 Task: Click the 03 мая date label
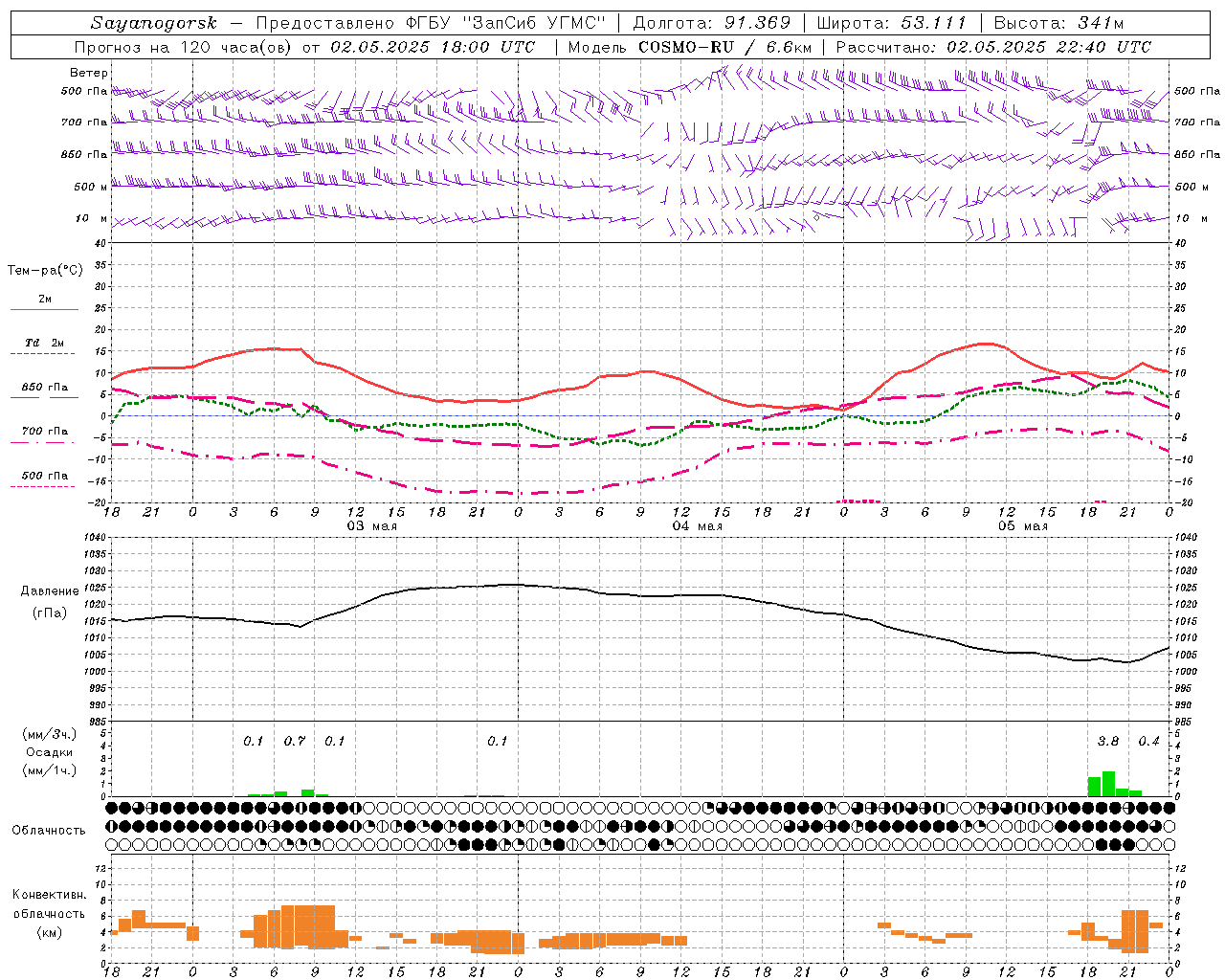tap(371, 526)
